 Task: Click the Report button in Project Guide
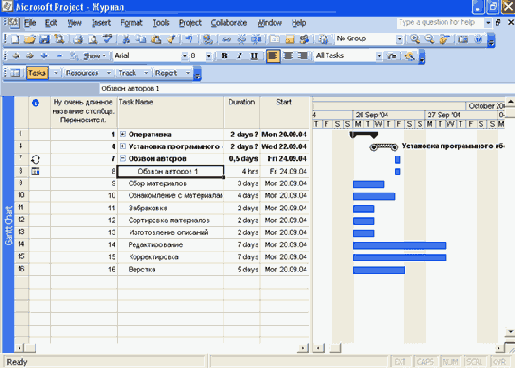click(166, 73)
